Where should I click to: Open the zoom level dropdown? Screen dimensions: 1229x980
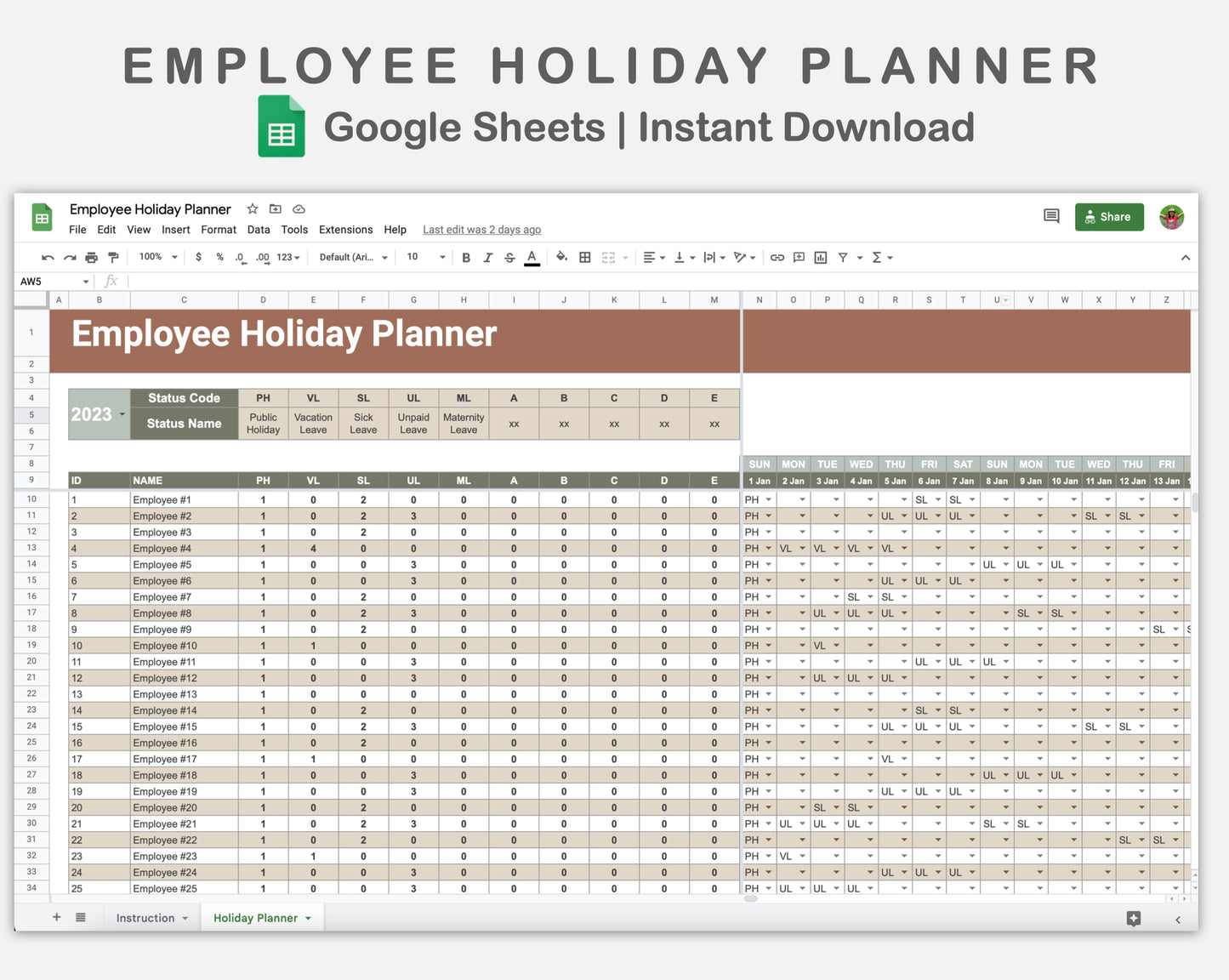pyautogui.click(x=156, y=257)
